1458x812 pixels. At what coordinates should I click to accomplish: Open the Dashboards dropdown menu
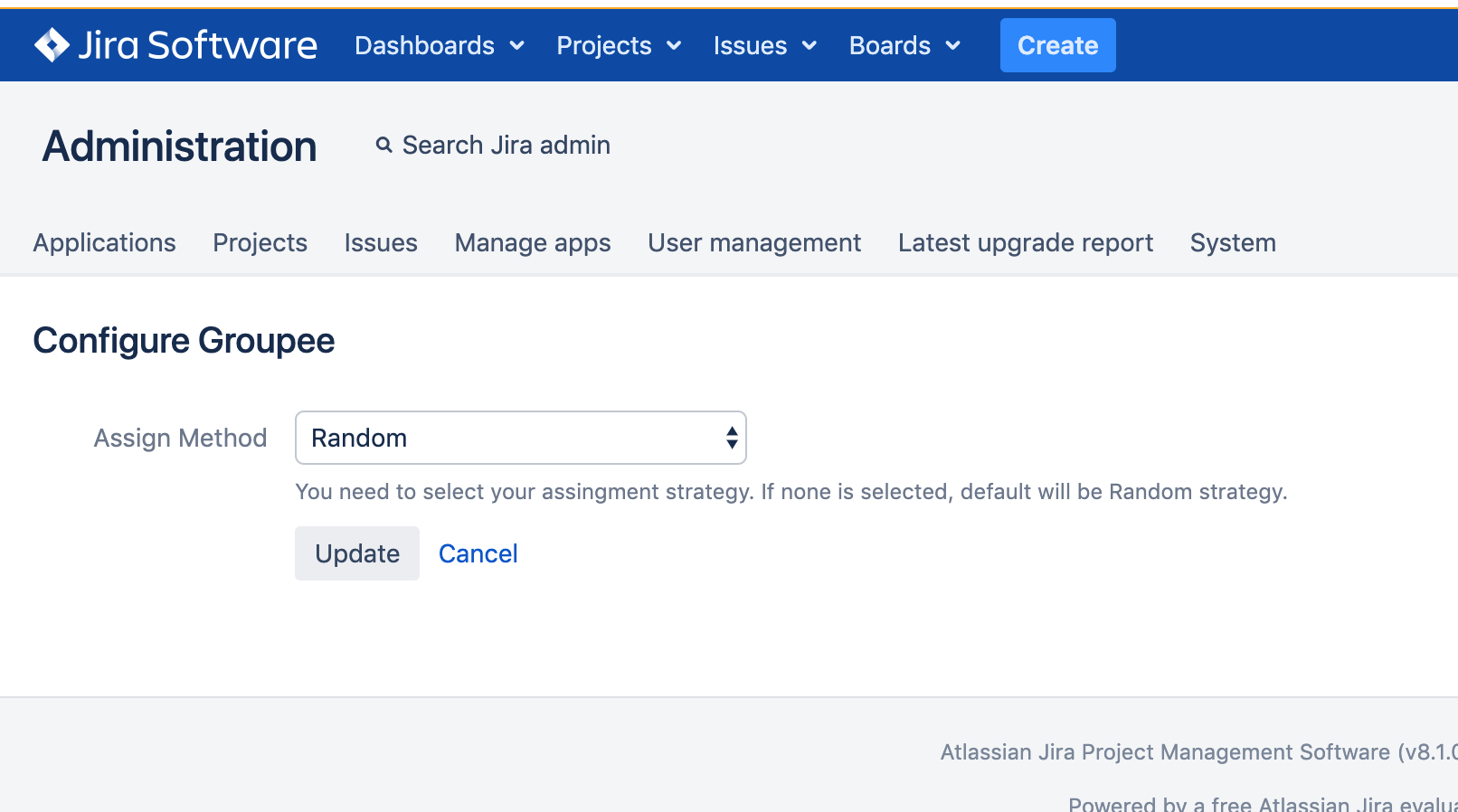(440, 45)
